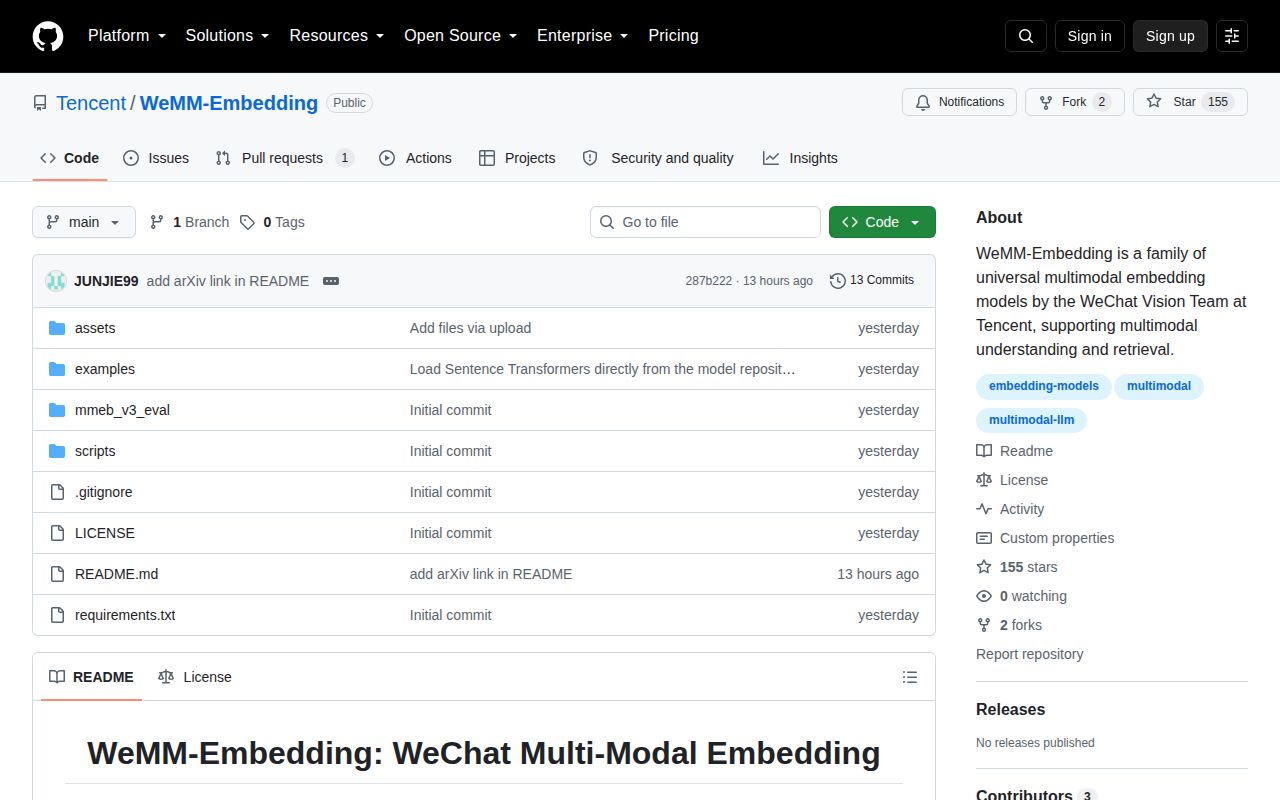
Task: Open the green Code dropdown button
Action: click(x=882, y=222)
